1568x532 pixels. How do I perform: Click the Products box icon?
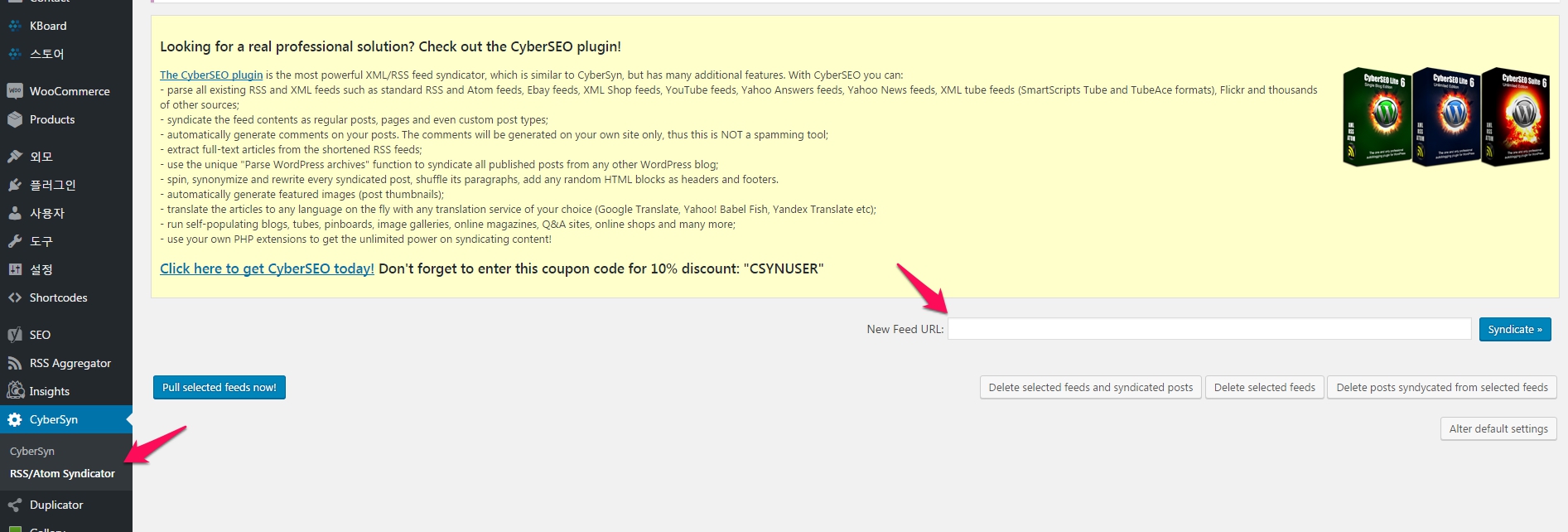[x=15, y=119]
